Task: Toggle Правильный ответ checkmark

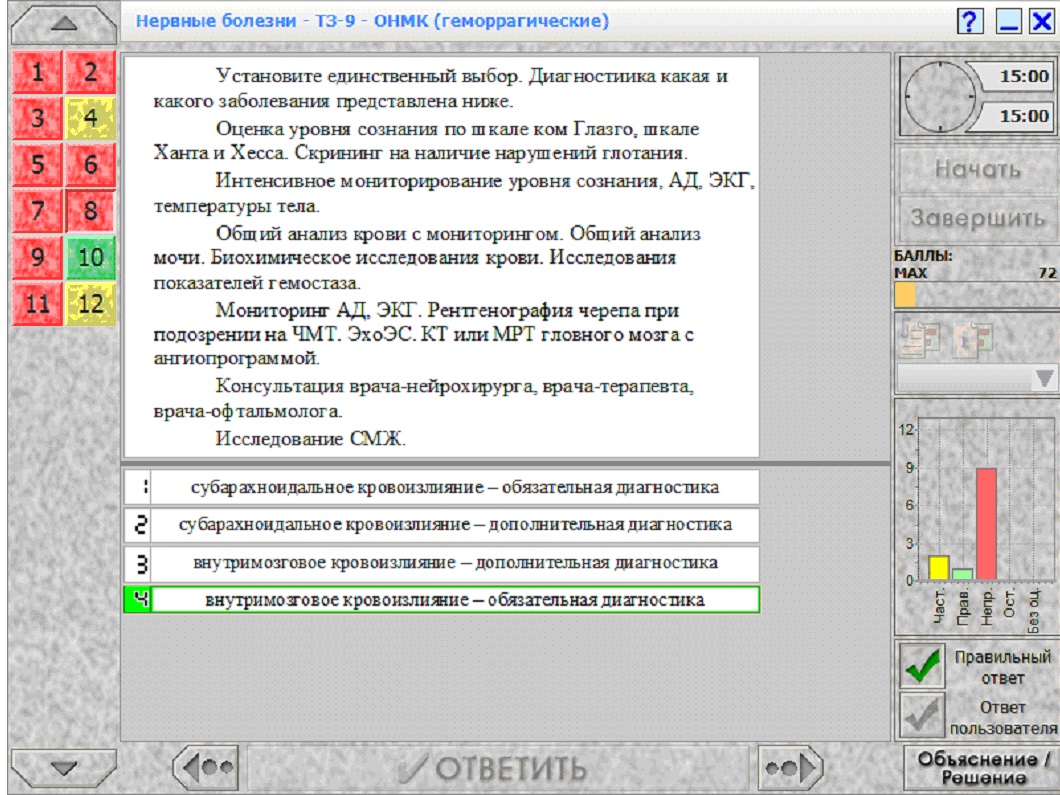Action: click(x=922, y=666)
